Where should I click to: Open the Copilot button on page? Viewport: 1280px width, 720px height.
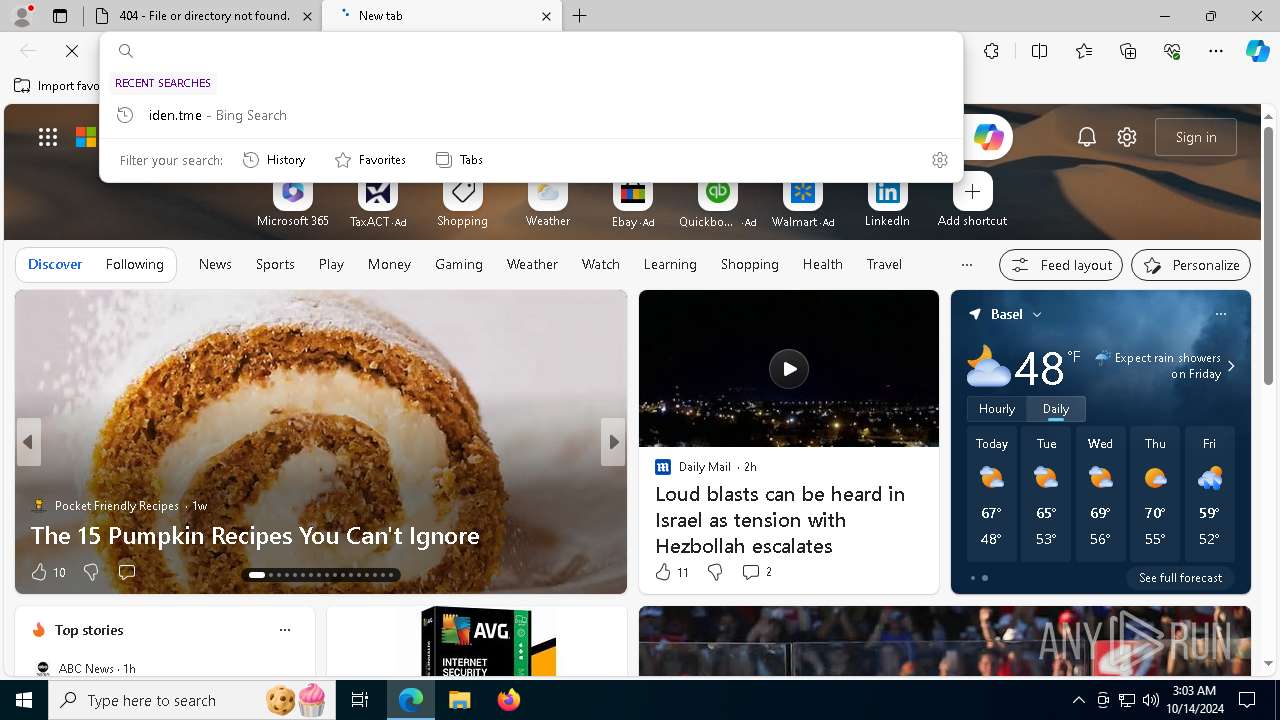coord(988,137)
